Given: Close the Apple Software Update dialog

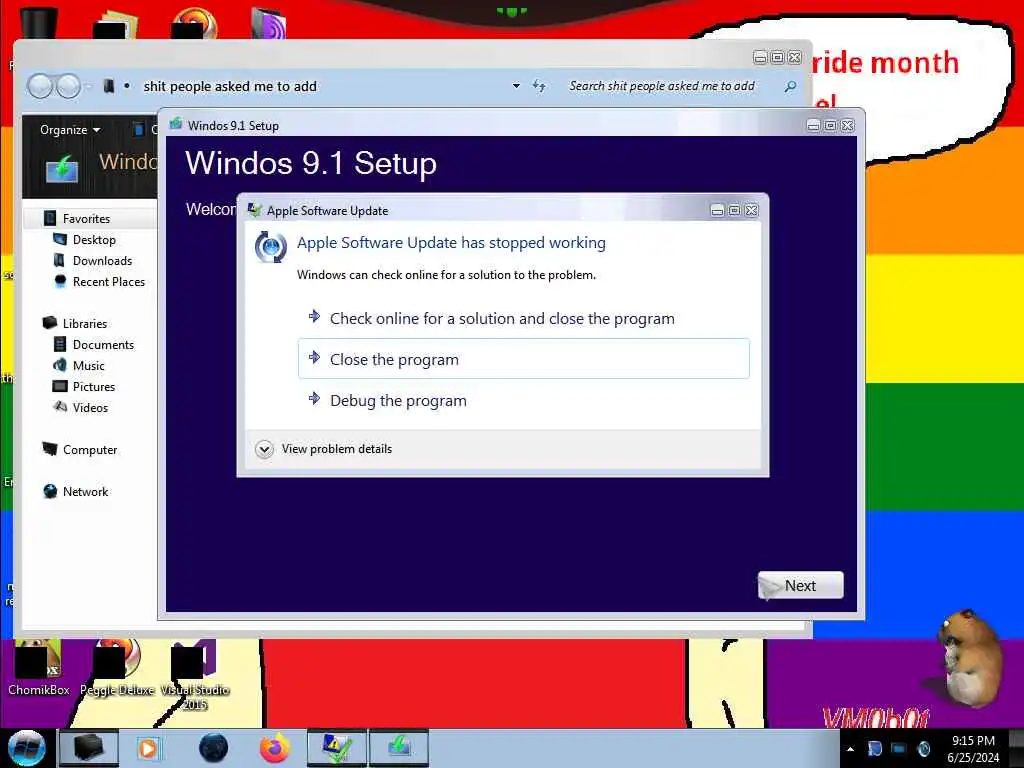Looking at the screenshot, I should tap(752, 210).
